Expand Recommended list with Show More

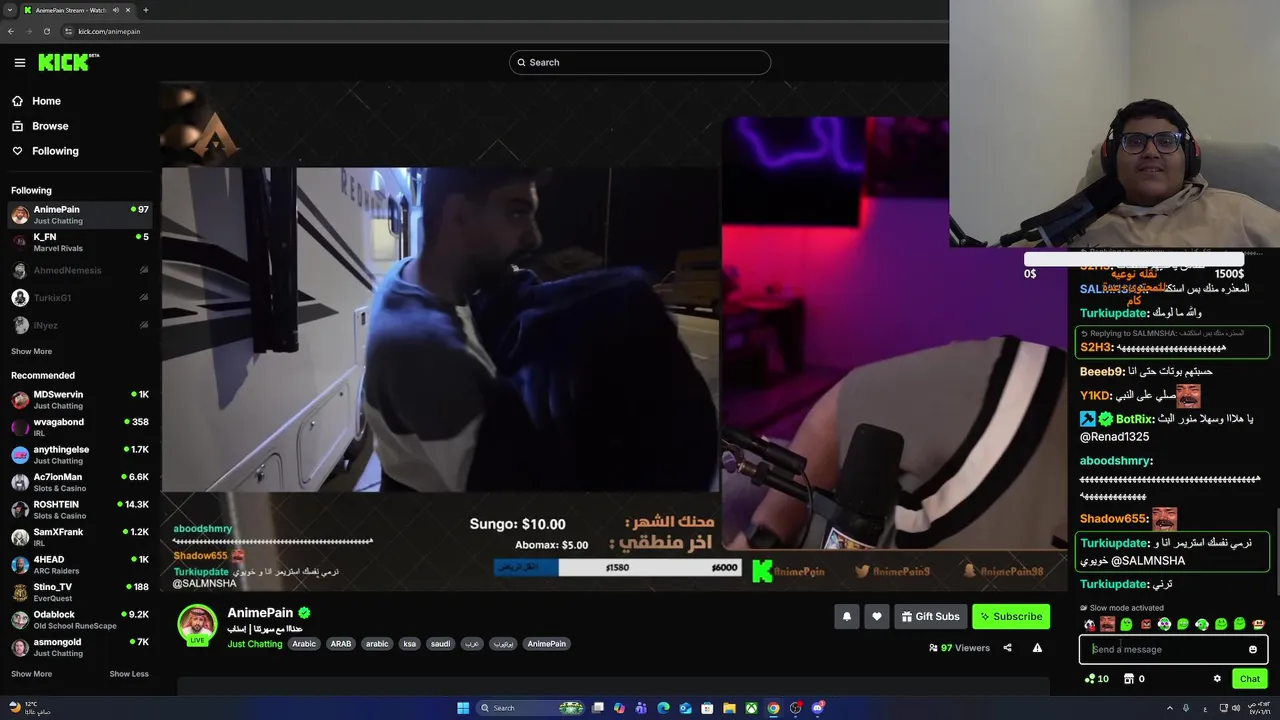(x=31, y=674)
